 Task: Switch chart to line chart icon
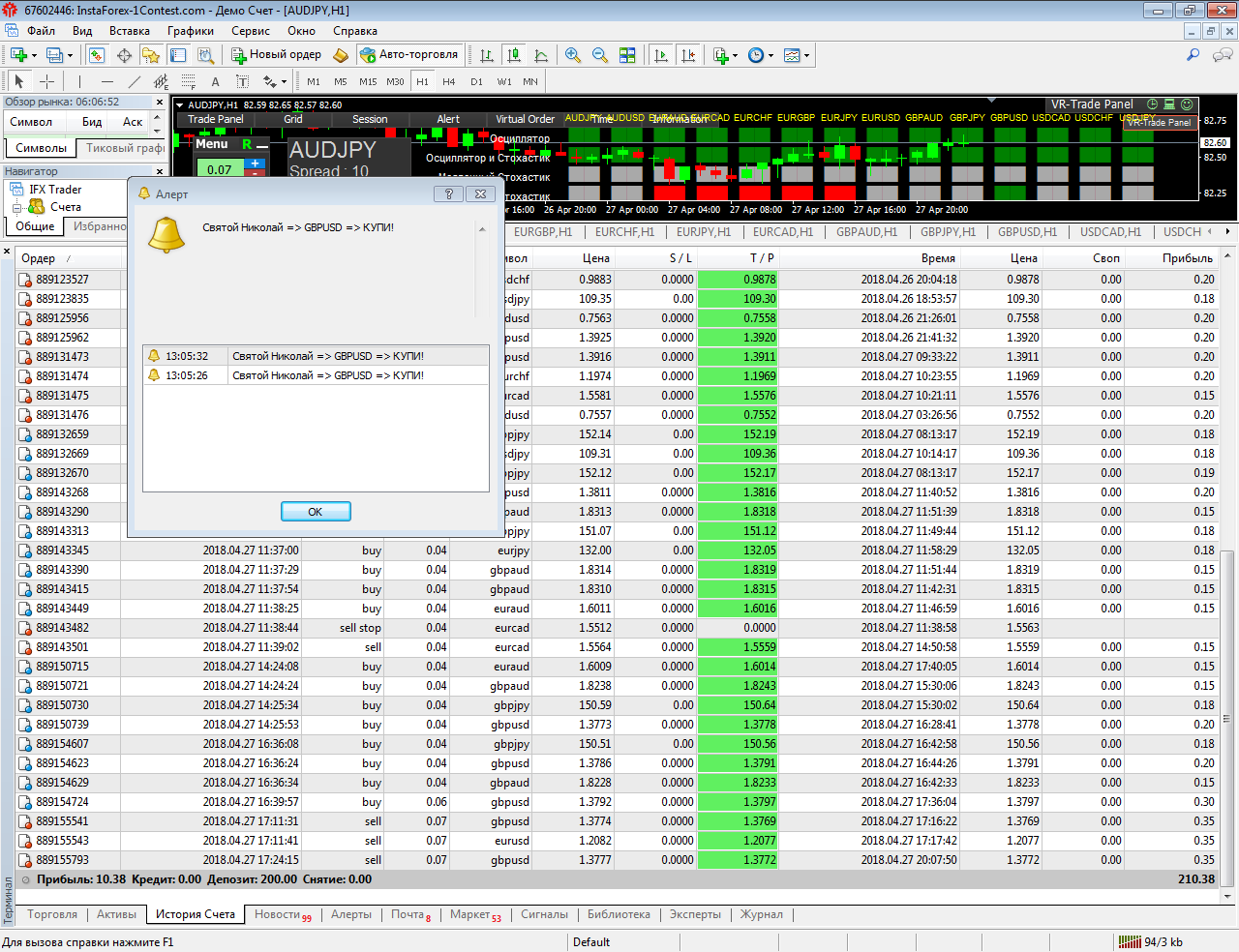click(x=541, y=55)
